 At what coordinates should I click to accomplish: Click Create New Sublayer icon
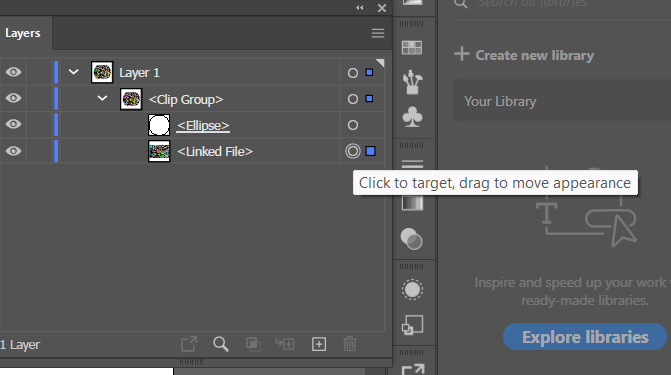click(285, 344)
